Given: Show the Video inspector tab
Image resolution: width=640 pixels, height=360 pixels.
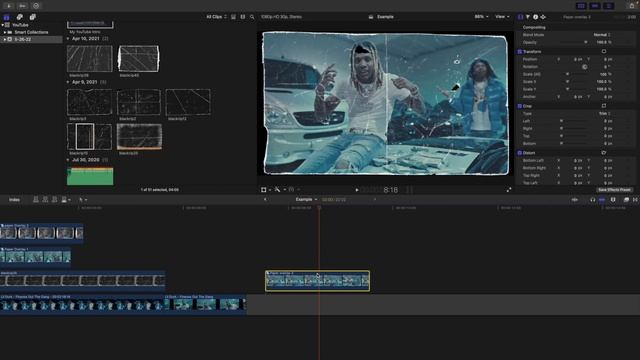Looking at the screenshot, I should [520, 17].
